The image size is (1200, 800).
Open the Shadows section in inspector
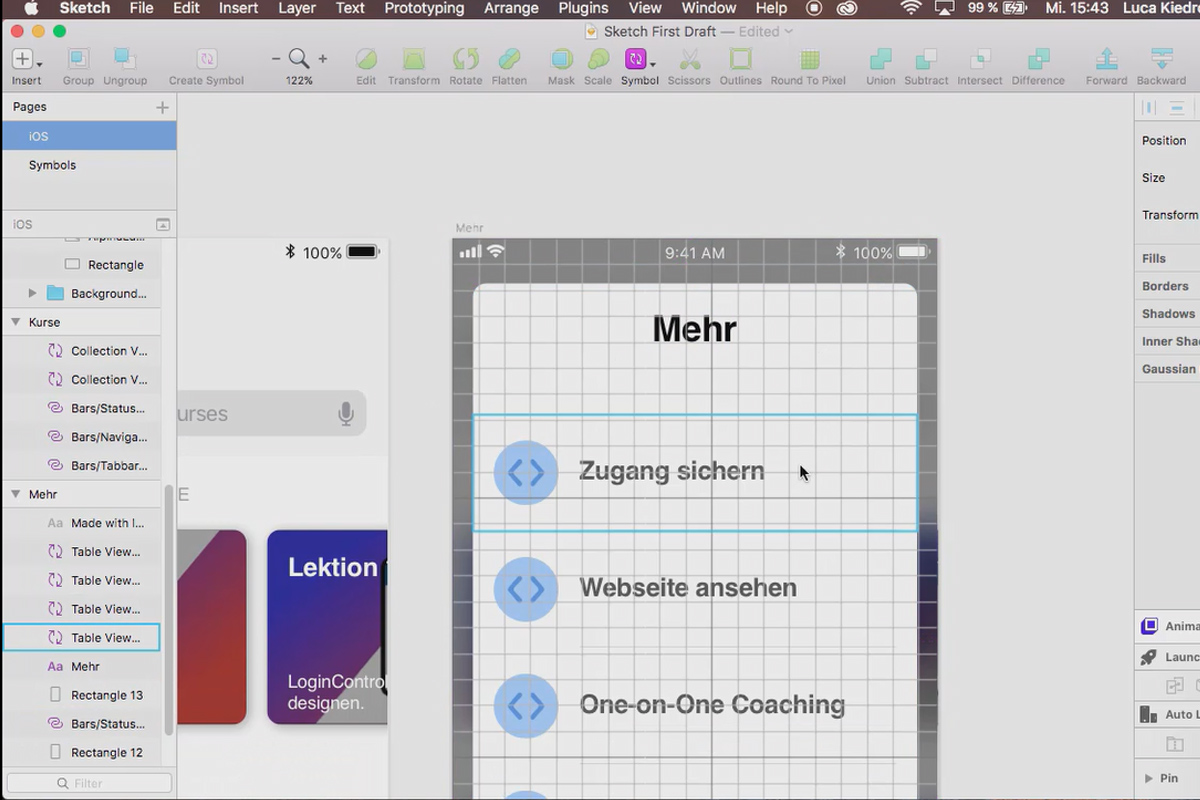[1167, 314]
